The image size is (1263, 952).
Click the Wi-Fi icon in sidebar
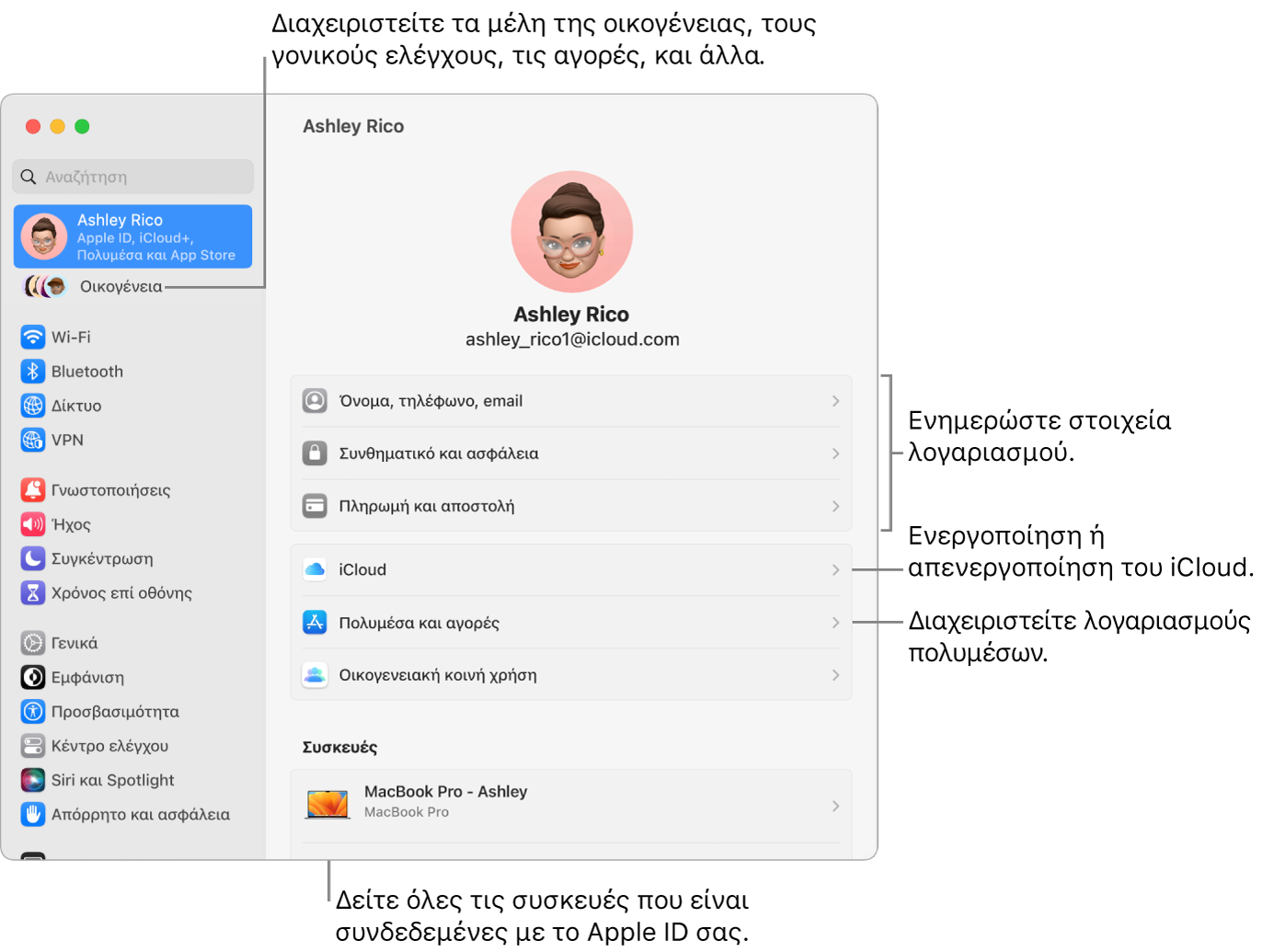33,337
